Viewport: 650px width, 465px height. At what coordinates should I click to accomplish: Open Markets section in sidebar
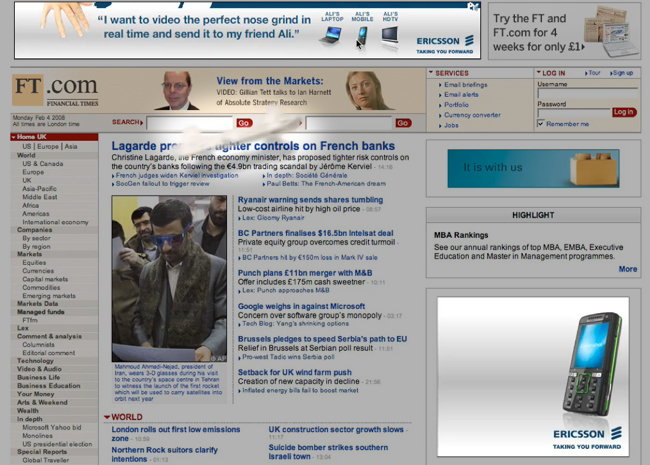(x=29, y=254)
